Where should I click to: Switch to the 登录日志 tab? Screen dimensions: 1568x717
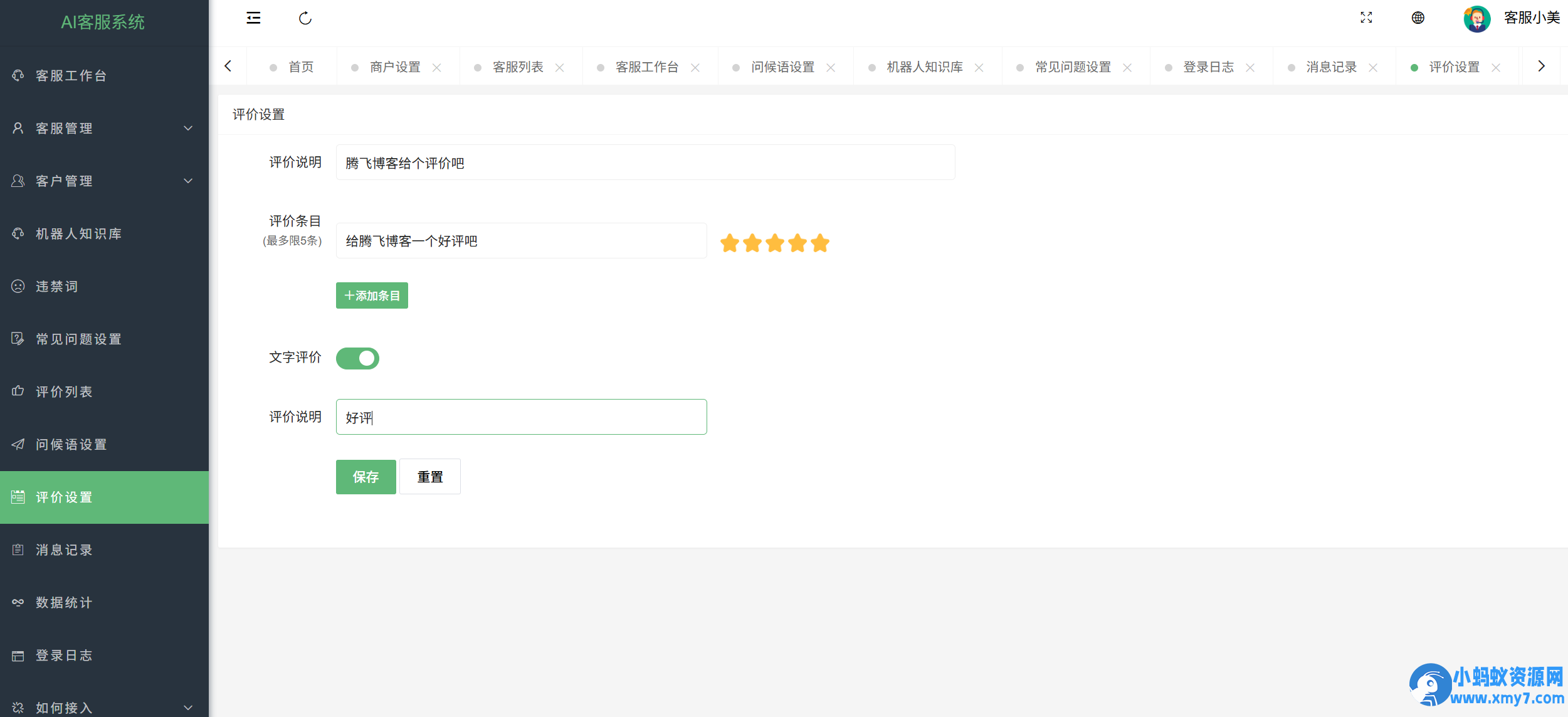(1209, 66)
